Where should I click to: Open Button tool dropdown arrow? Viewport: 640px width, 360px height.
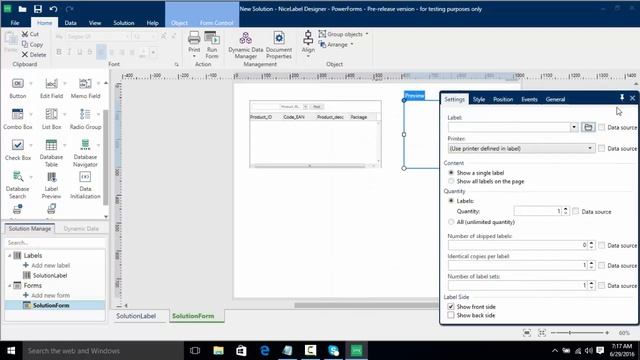click(x=31, y=84)
